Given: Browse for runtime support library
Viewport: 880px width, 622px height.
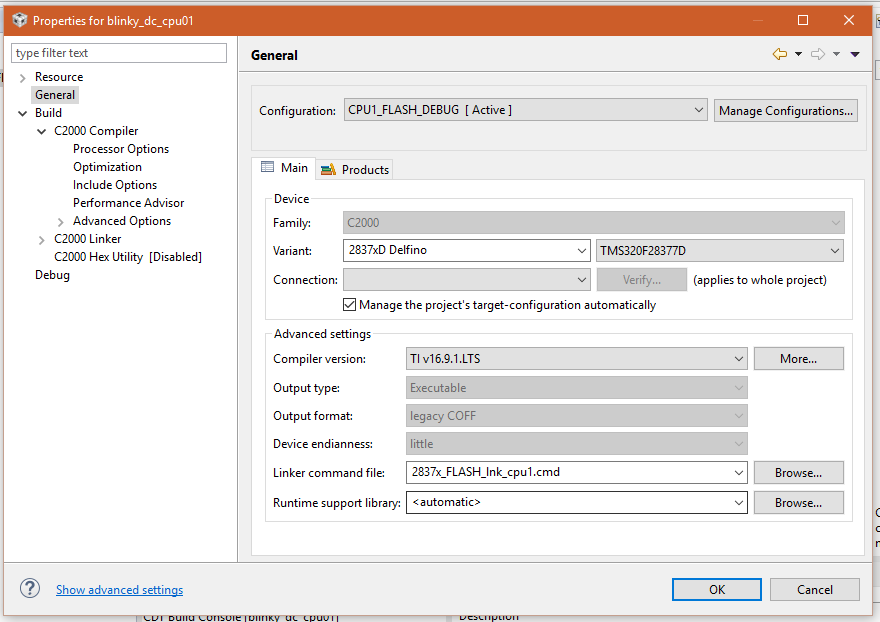Looking at the screenshot, I should pyautogui.click(x=799, y=502).
